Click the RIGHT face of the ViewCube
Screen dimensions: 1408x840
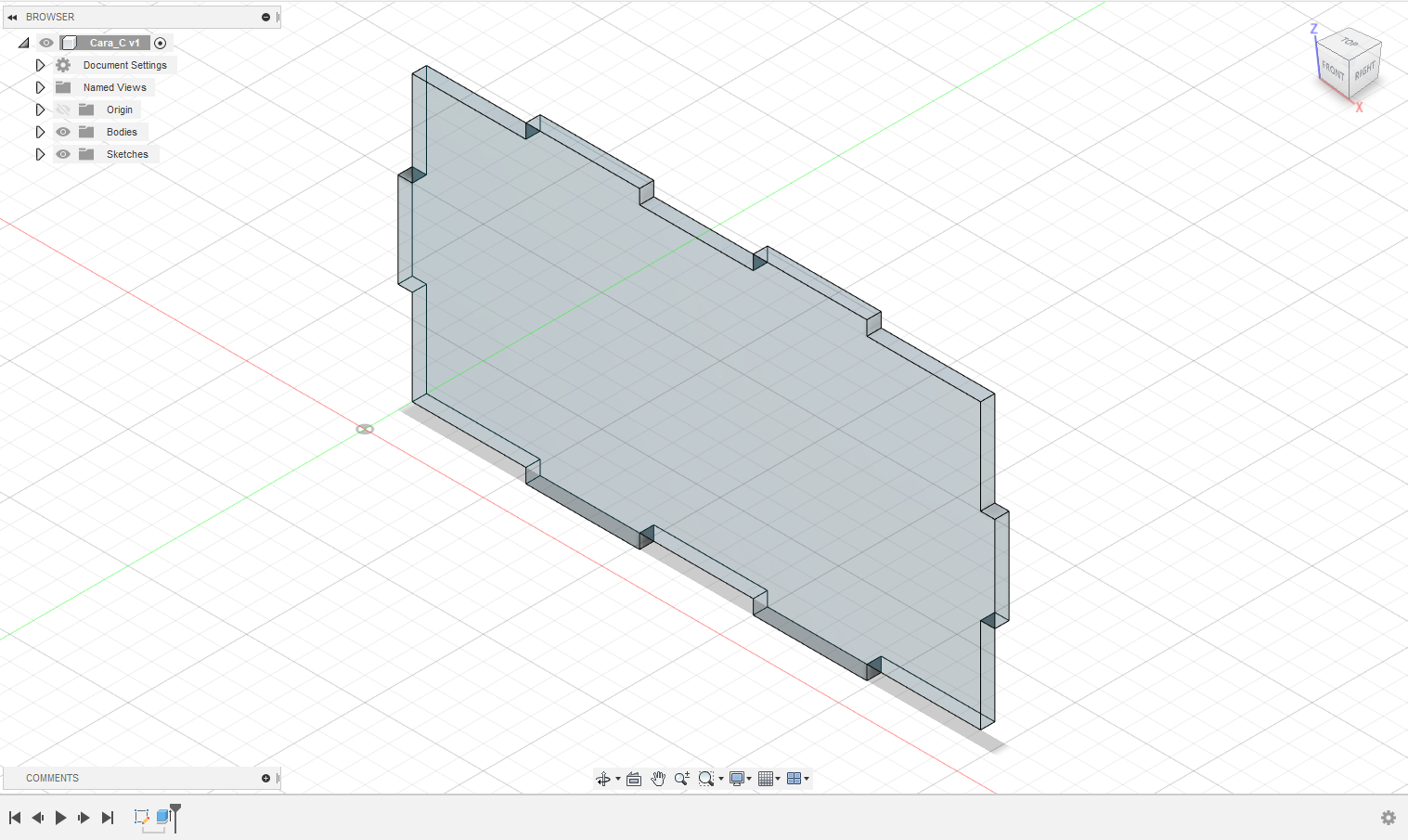pos(1364,72)
